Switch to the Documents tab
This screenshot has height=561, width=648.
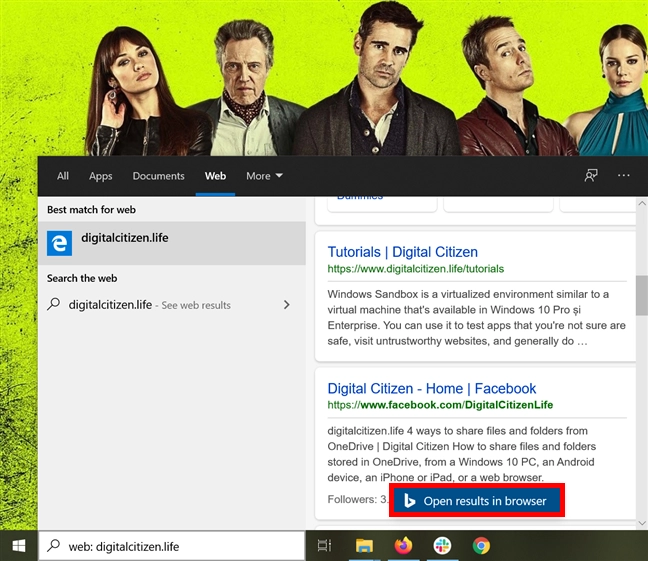pos(158,176)
